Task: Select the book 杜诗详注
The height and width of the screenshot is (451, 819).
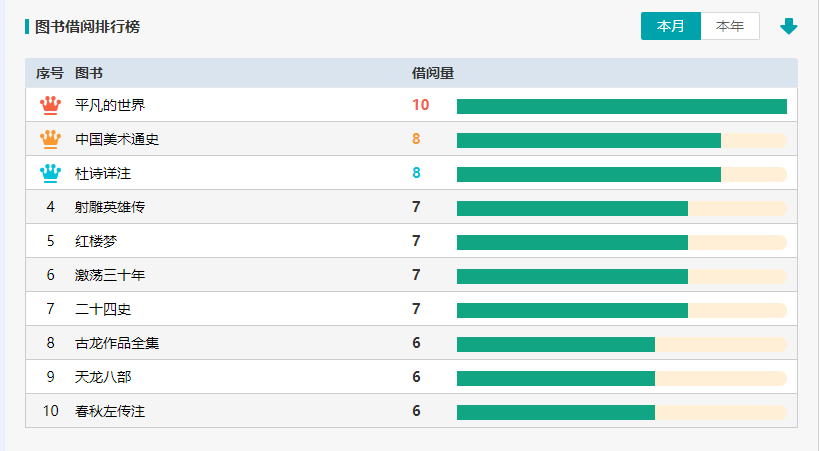Action: click(x=103, y=173)
